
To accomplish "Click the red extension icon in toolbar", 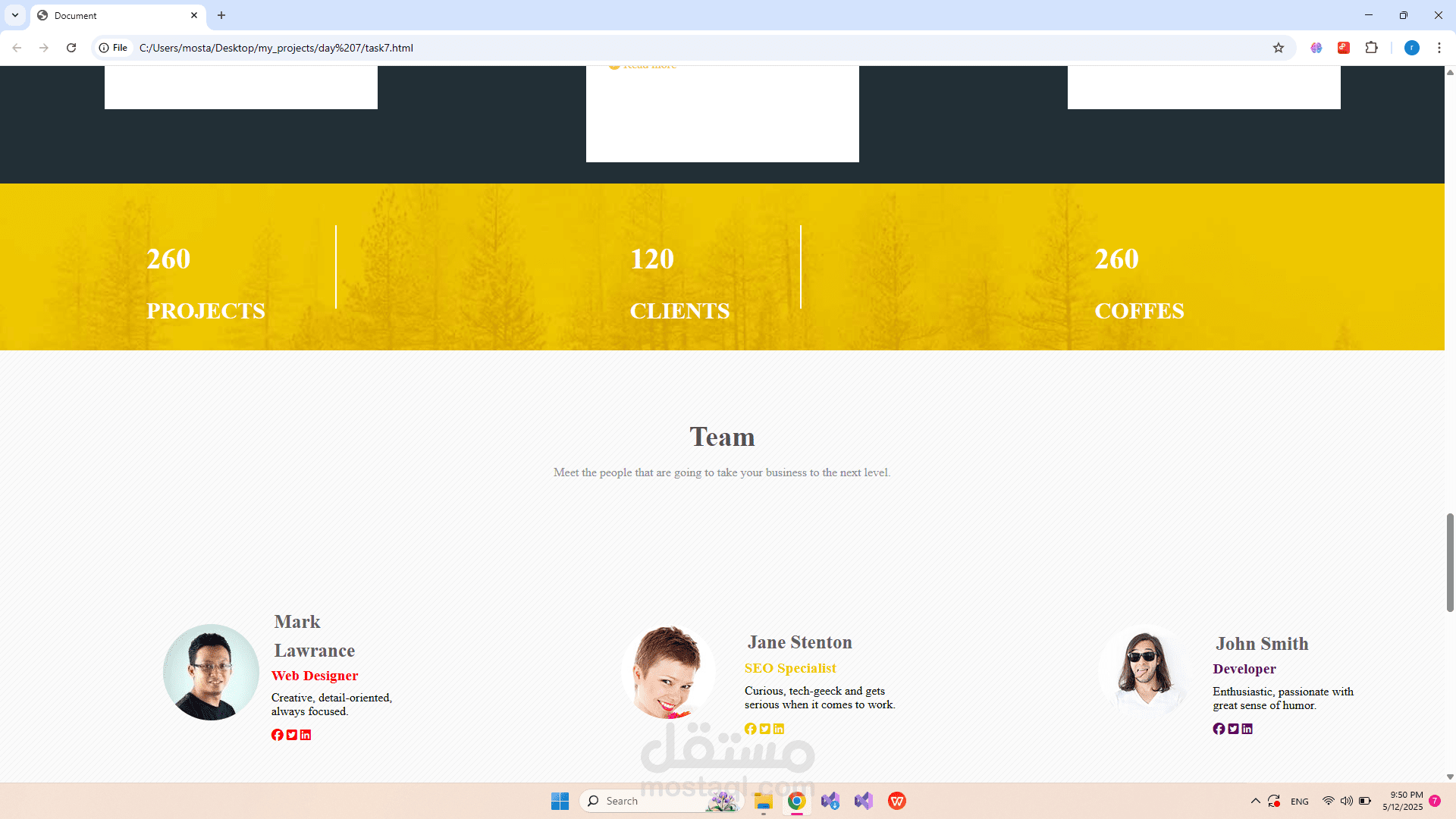I will click(1344, 48).
